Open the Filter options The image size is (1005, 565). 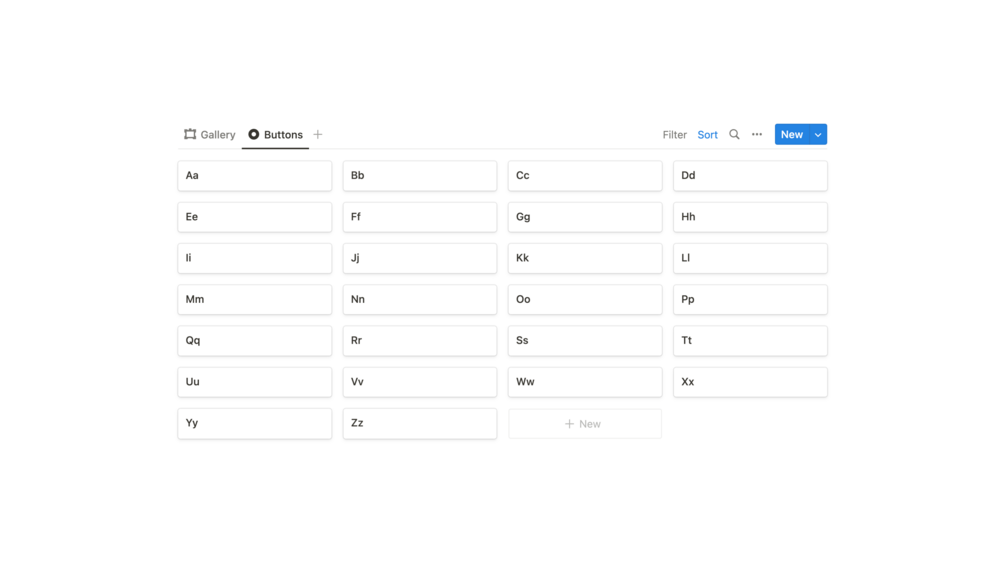coord(674,134)
